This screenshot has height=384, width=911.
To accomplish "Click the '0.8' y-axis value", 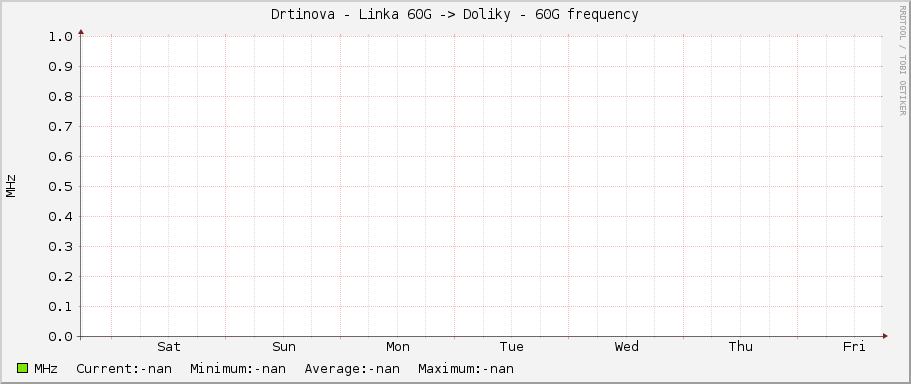I will click(x=61, y=96).
